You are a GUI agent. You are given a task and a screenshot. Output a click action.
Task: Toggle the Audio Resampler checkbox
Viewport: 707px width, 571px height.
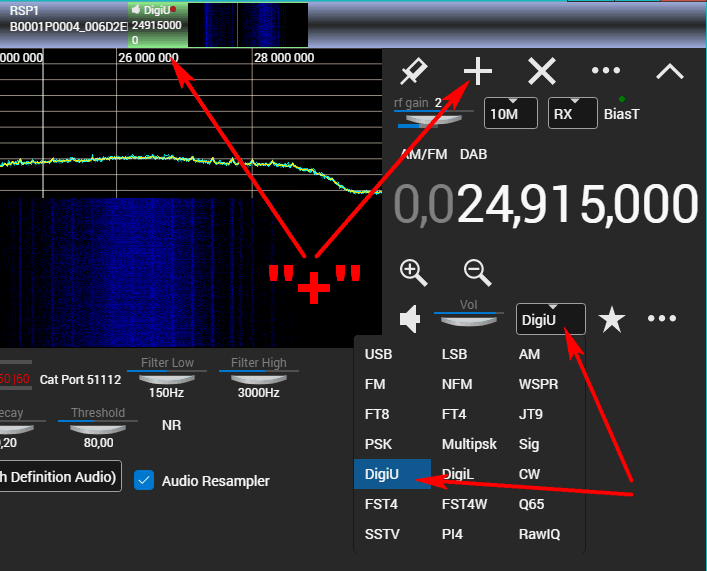[145, 481]
